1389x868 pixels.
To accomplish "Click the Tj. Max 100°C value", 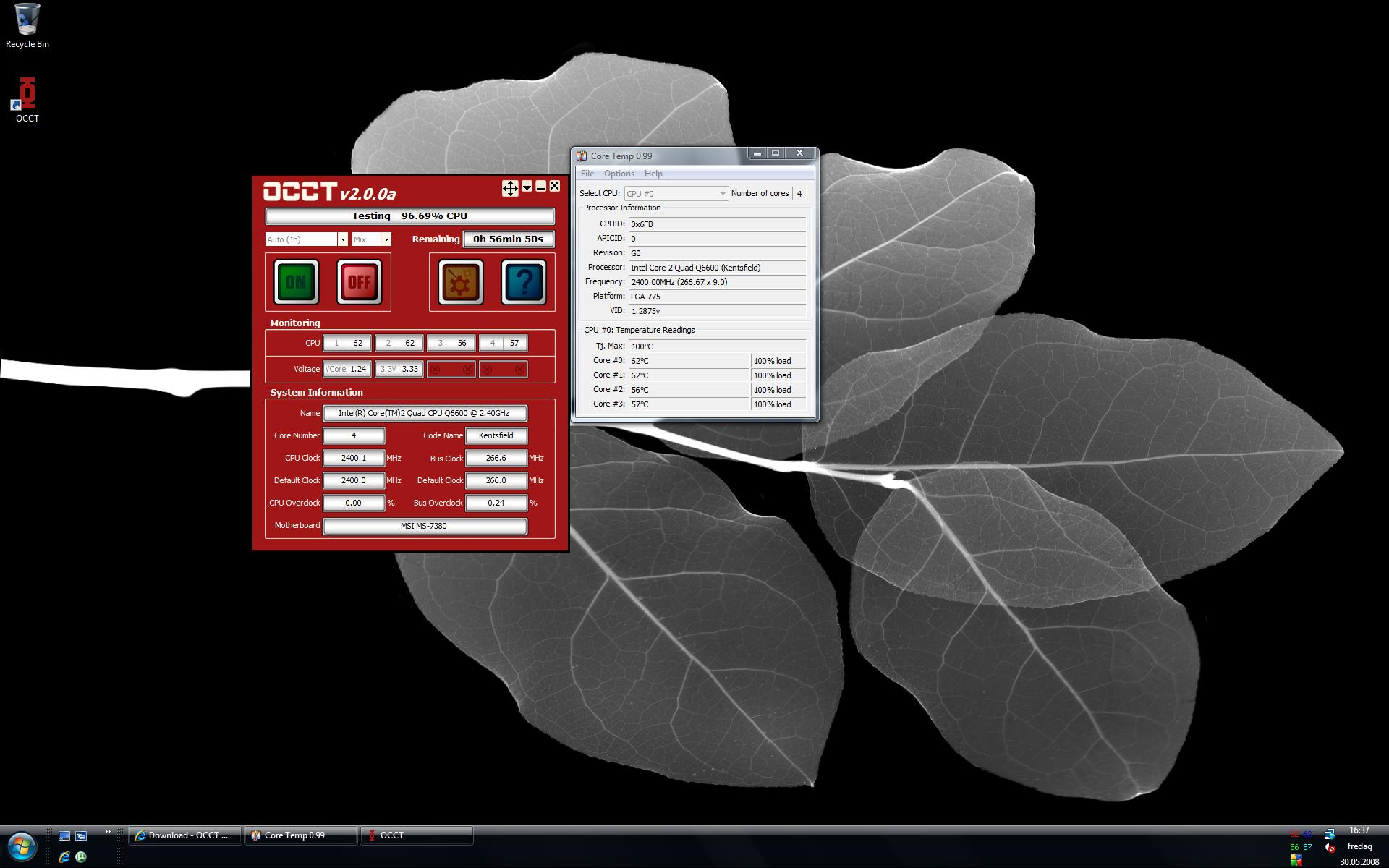I will click(717, 346).
